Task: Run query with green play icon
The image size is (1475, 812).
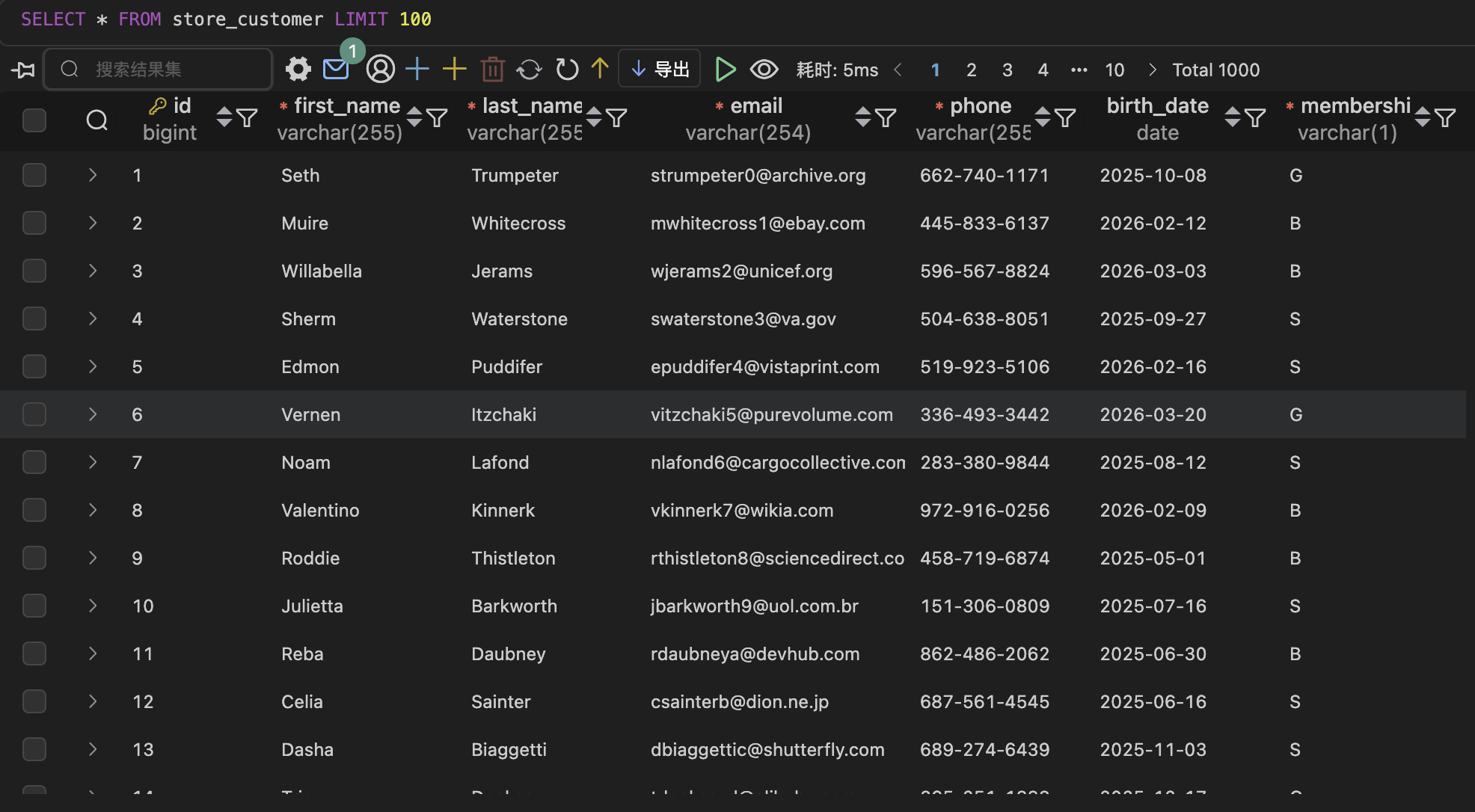Action: tap(725, 70)
